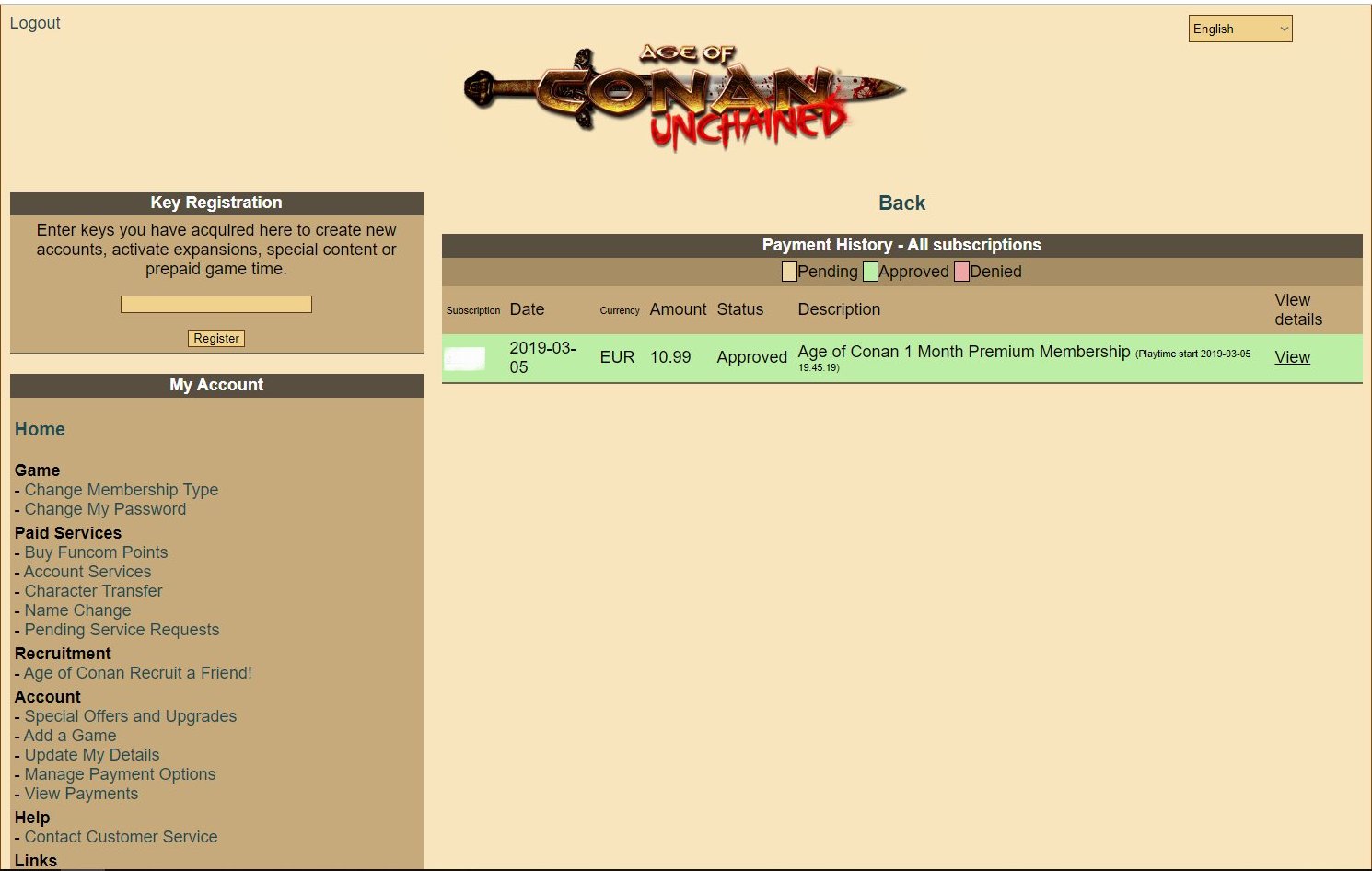Open Change My Password
The width and height of the screenshot is (1372, 871).
105,509
